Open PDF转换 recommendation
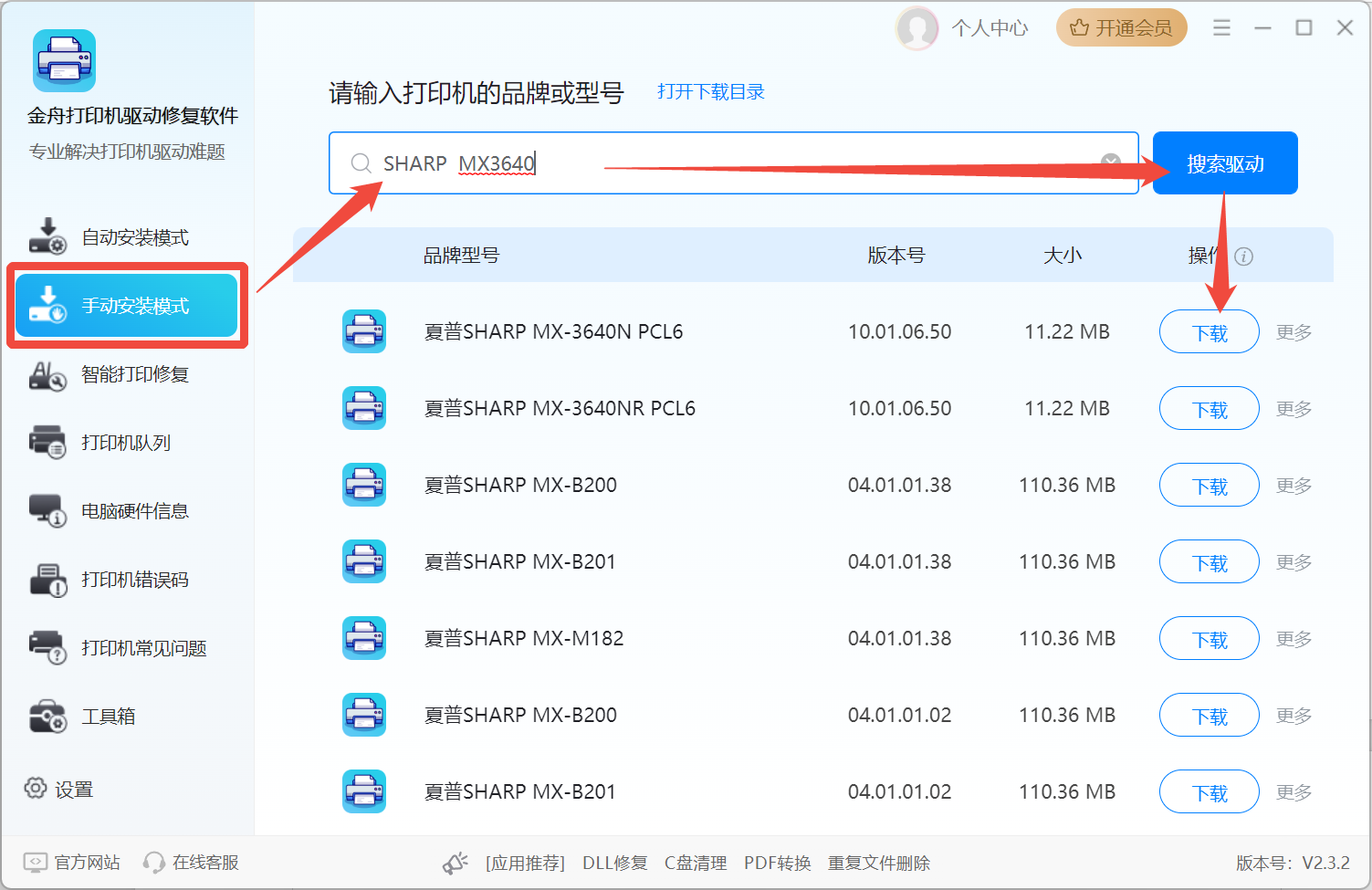The width and height of the screenshot is (1372, 890). pos(778,863)
